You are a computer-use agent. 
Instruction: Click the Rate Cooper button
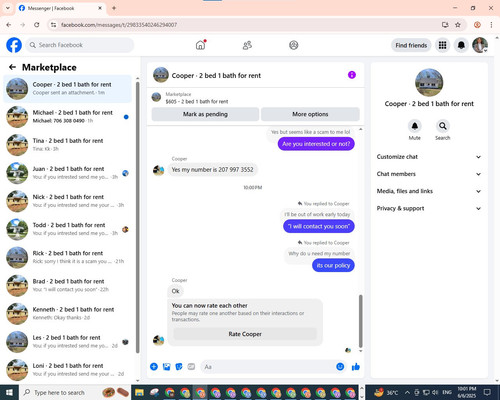(x=245, y=334)
